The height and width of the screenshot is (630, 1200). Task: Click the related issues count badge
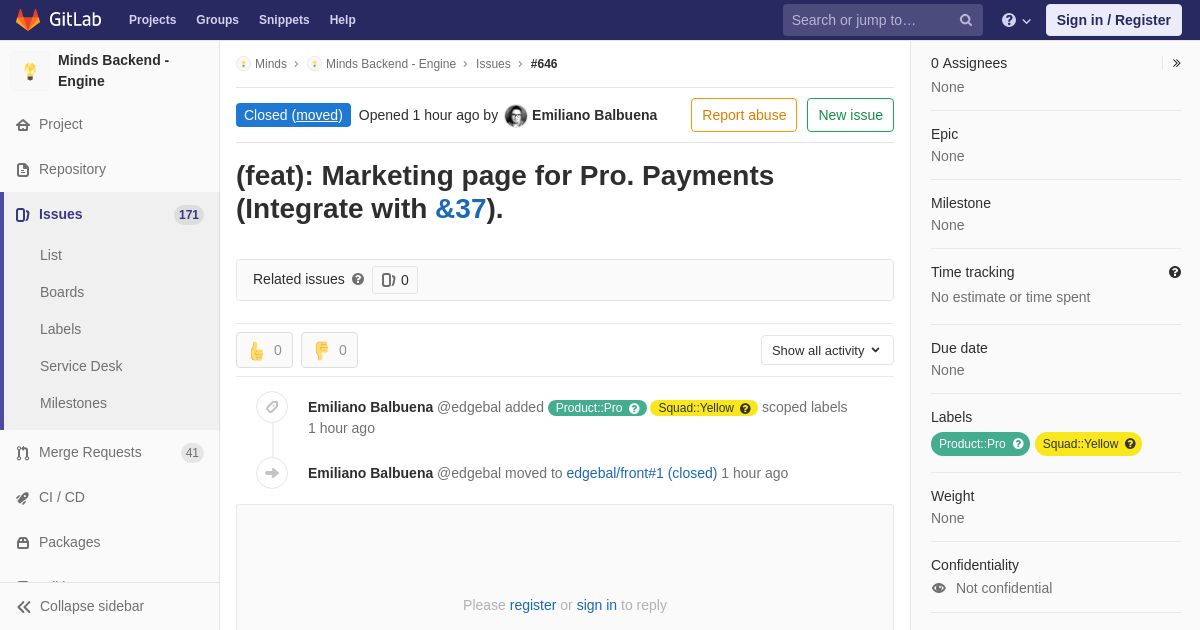395,280
